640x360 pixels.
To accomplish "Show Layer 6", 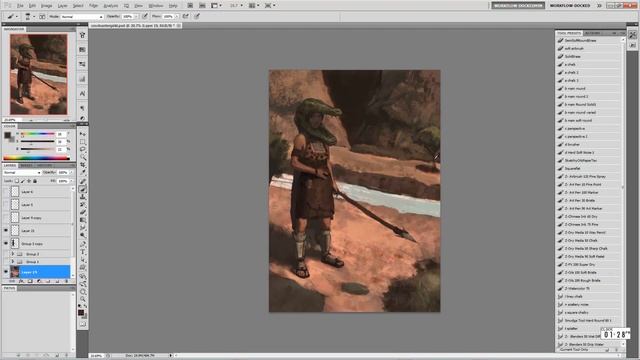I will (x=6, y=191).
